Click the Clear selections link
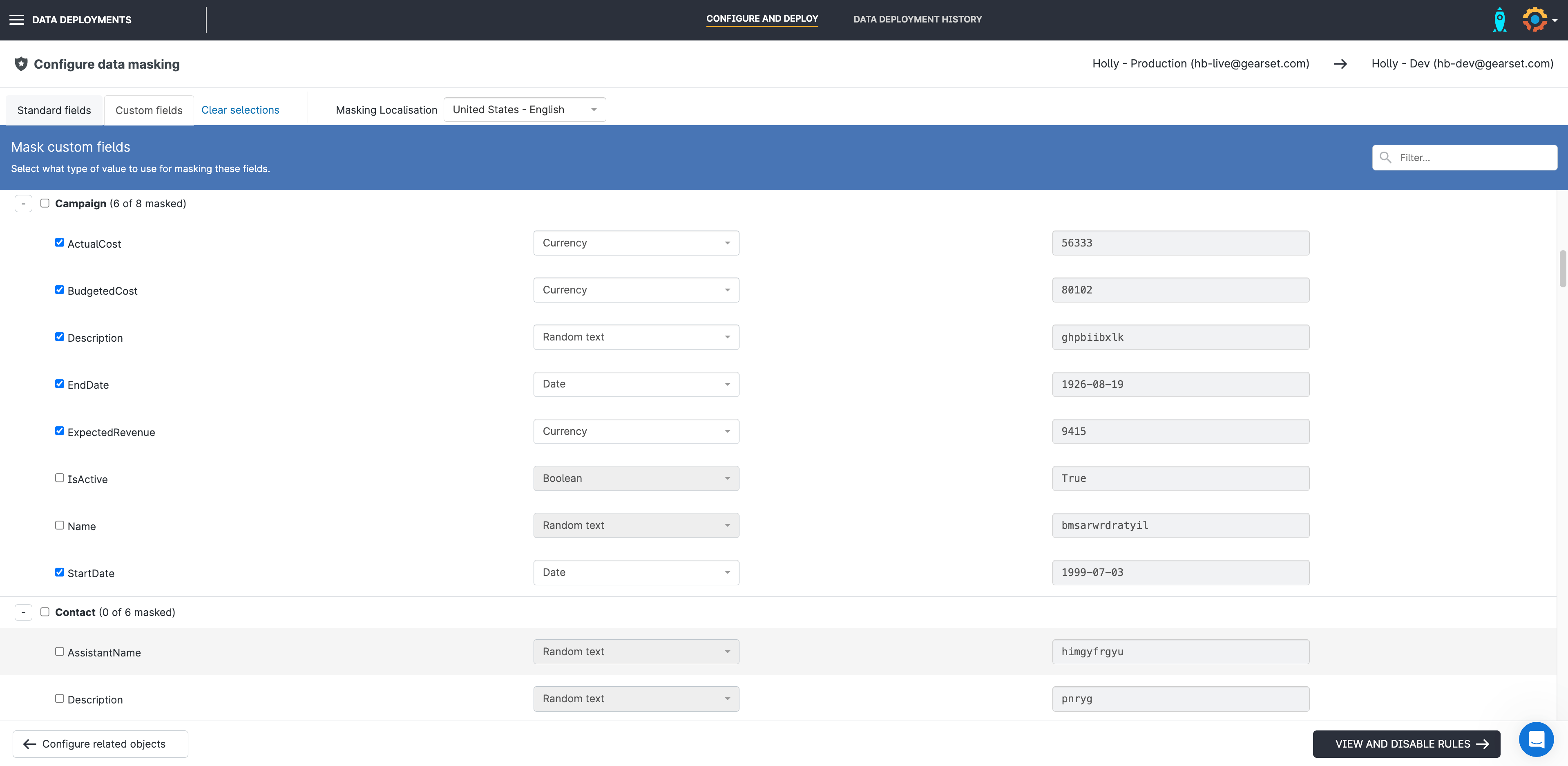The height and width of the screenshot is (766, 1568). (241, 110)
